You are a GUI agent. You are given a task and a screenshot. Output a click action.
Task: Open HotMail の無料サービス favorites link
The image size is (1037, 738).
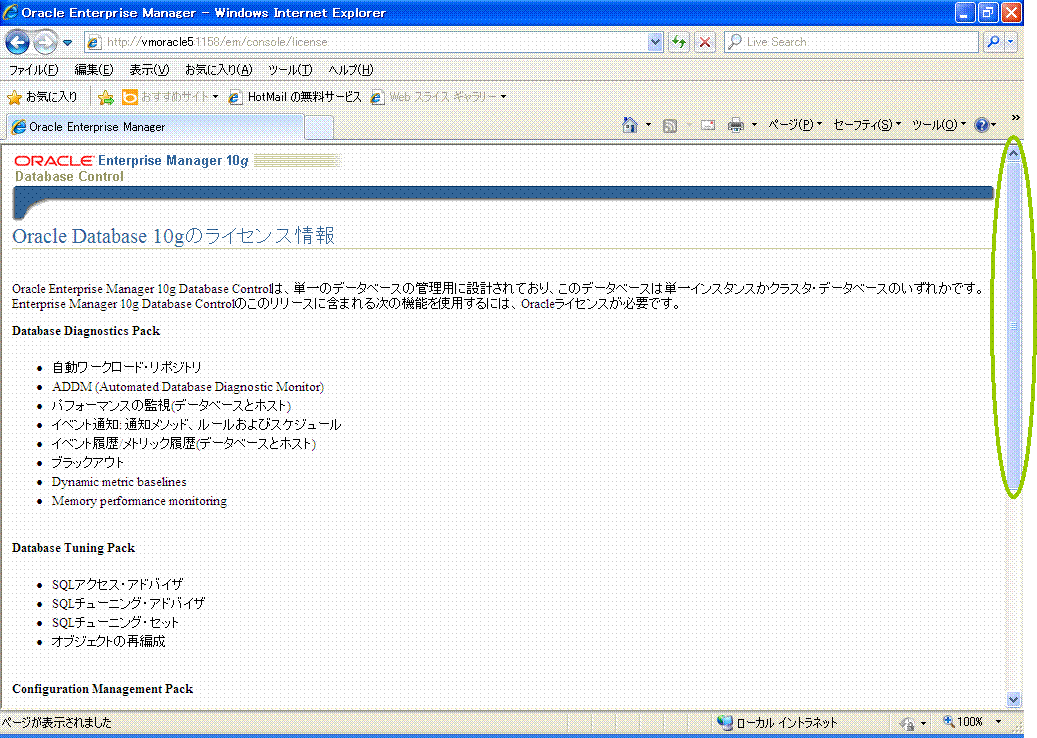click(x=295, y=97)
